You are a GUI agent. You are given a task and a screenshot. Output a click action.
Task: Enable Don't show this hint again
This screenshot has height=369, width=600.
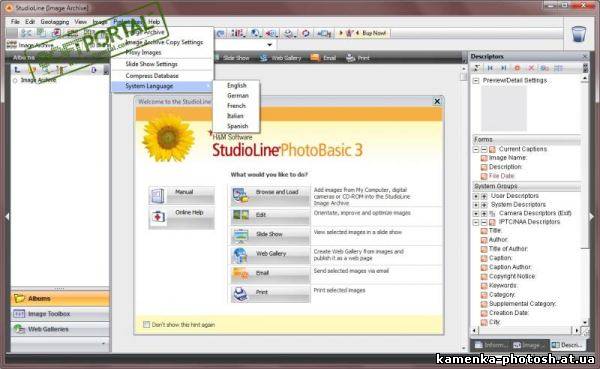pyautogui.click(x=146, y=324)
